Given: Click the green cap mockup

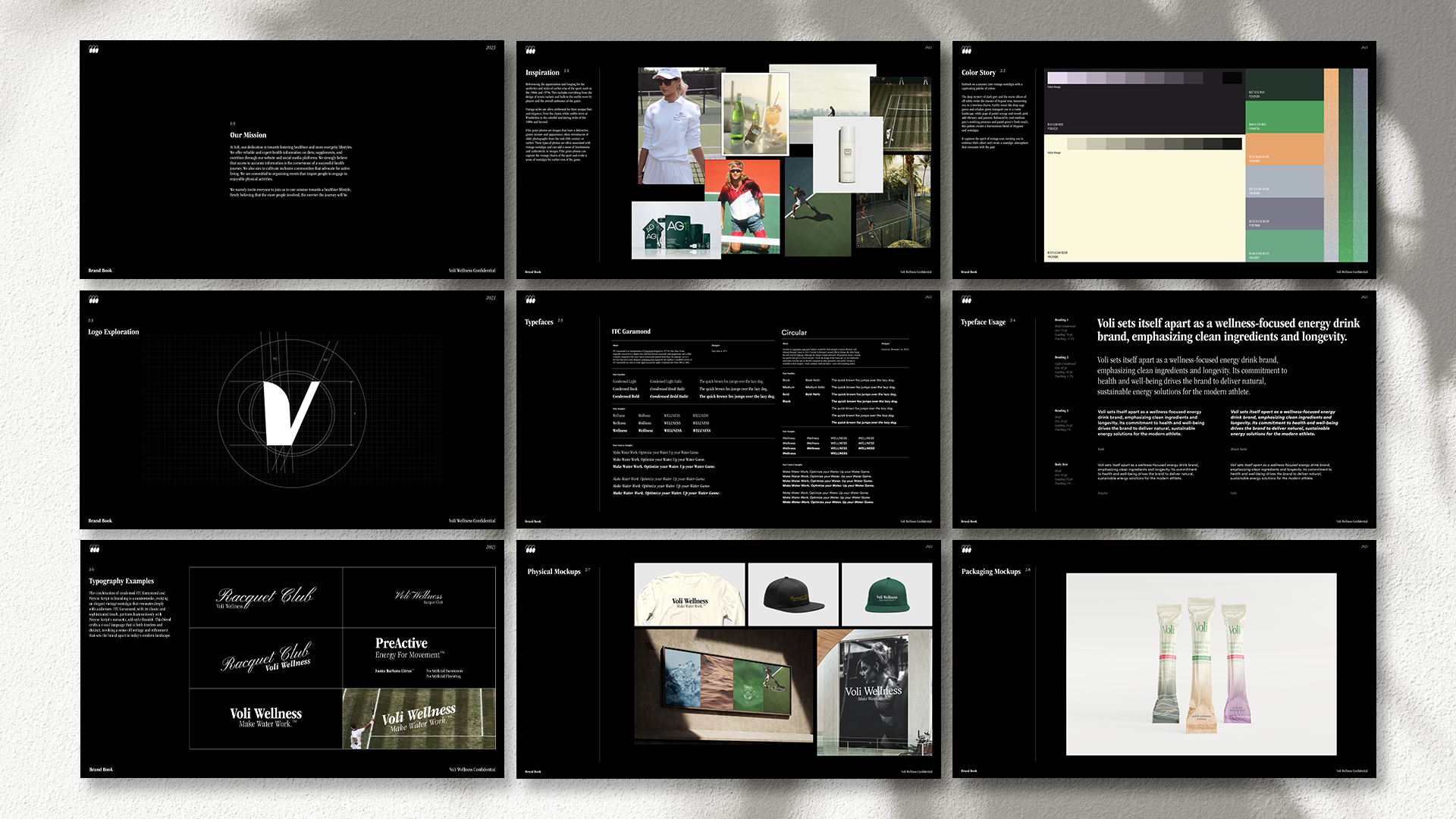Looking at the screenshot, I should point(887,595).
